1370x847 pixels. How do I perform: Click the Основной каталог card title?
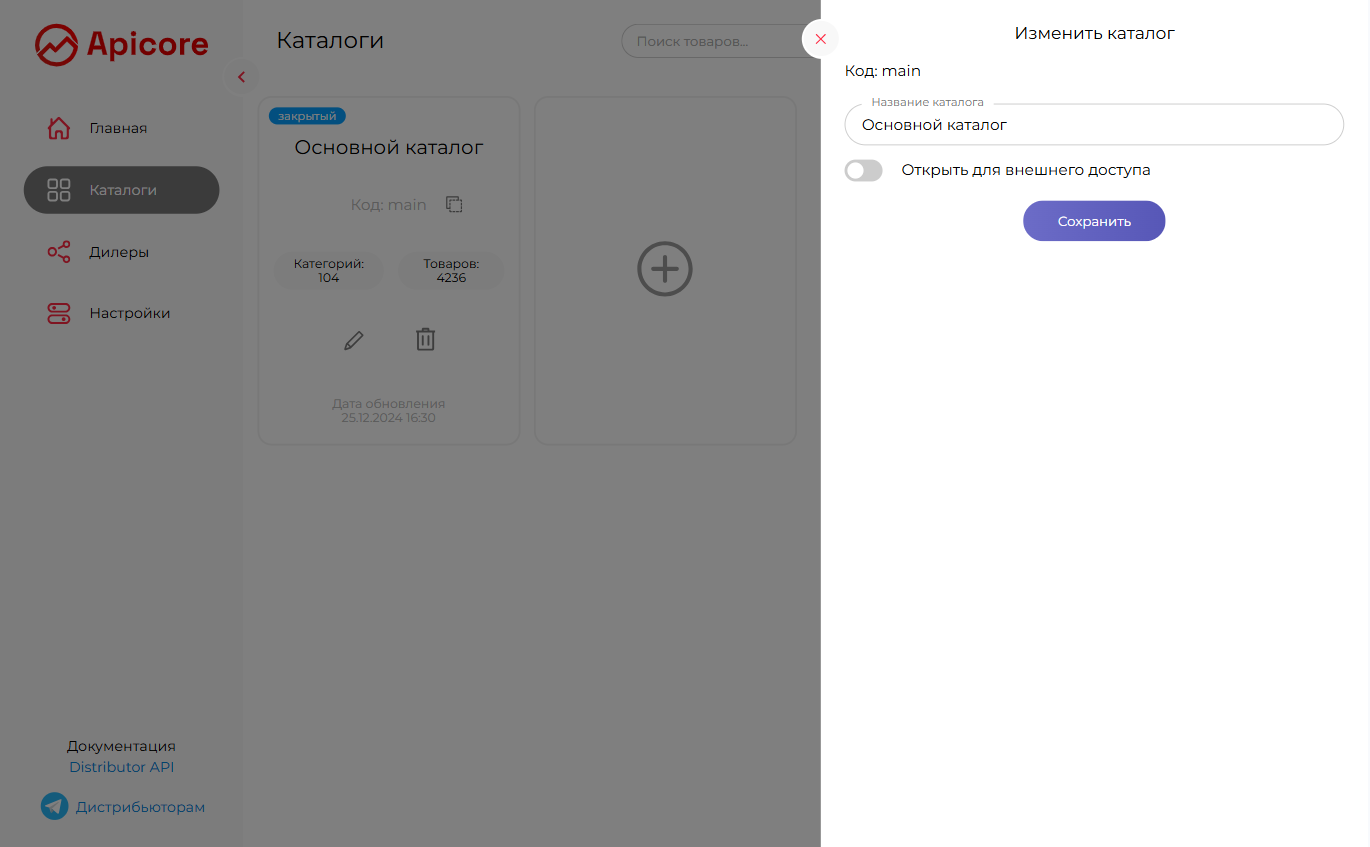[x=389, y=148]
